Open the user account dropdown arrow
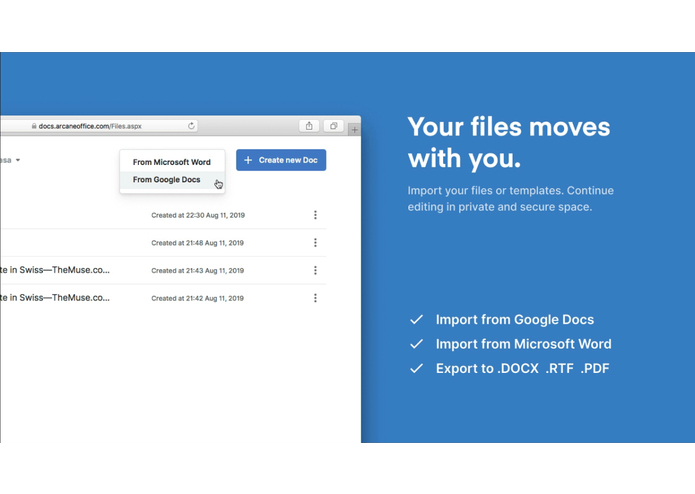 click(x=18, y=160)
